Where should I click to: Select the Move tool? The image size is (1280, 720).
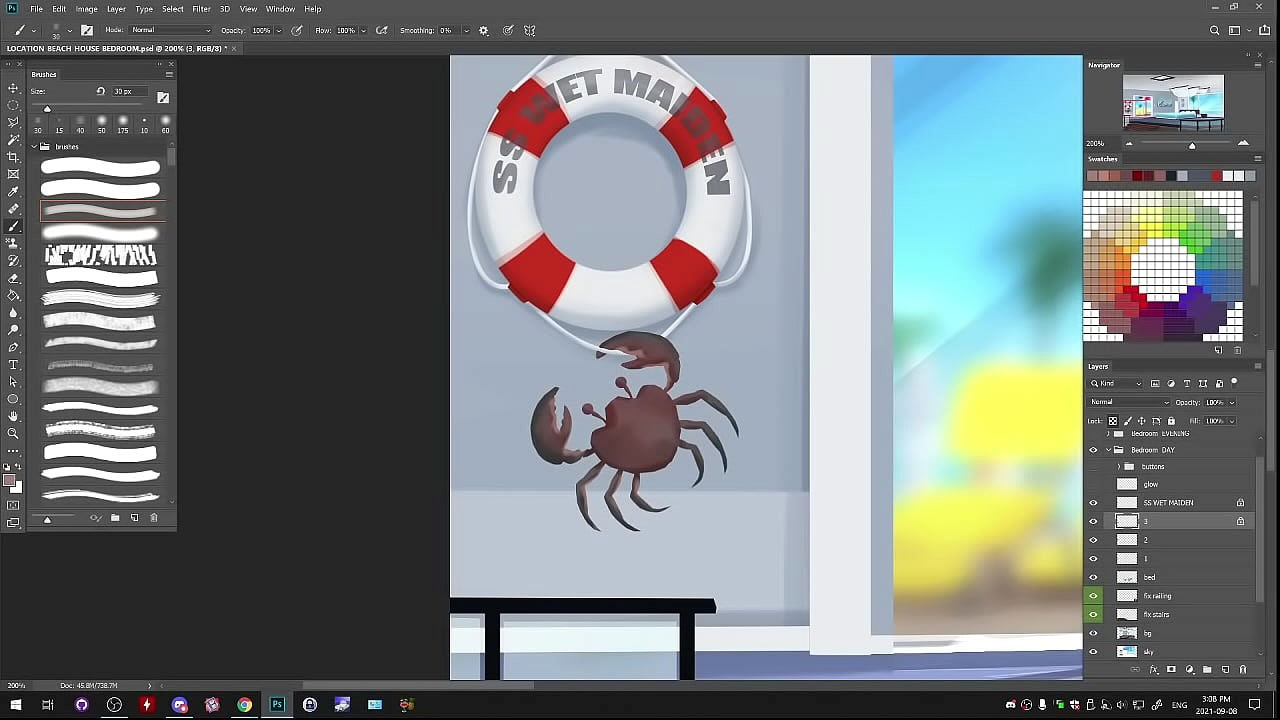point(13,88)
